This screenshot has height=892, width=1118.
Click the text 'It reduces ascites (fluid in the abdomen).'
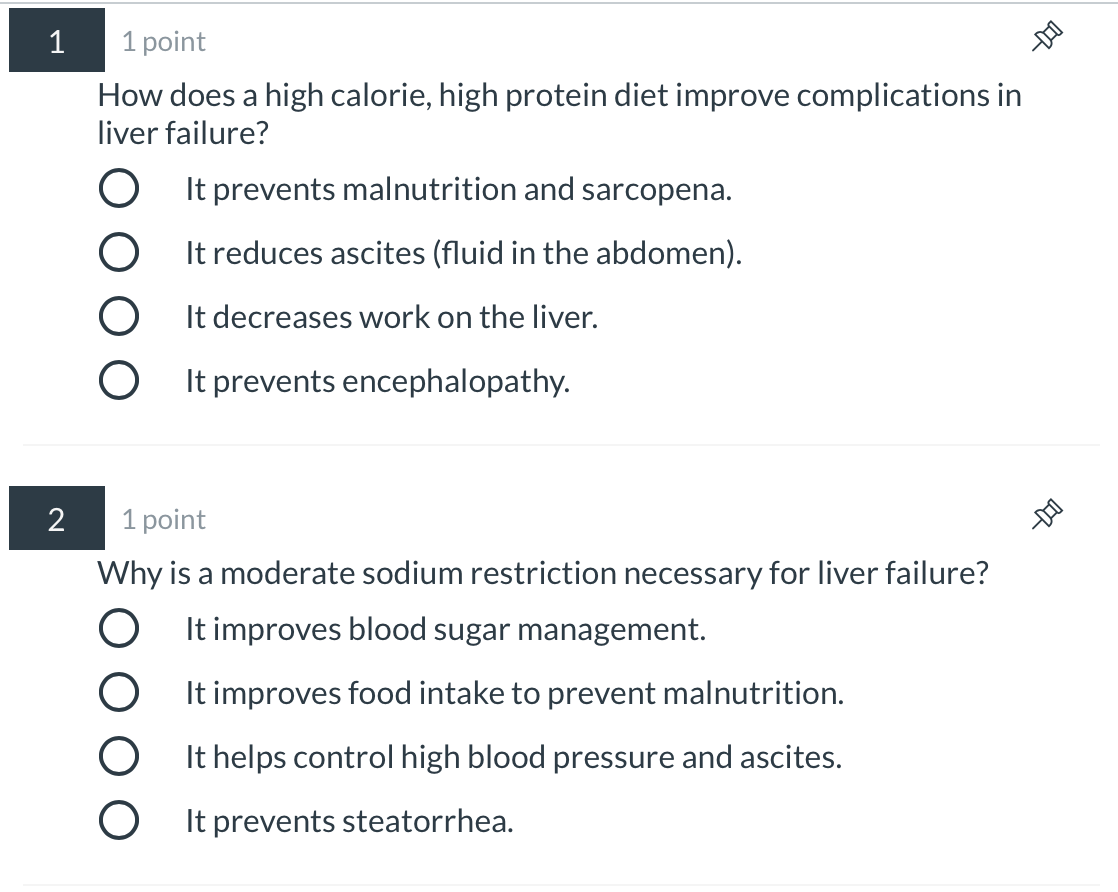(x=464, y=254)
